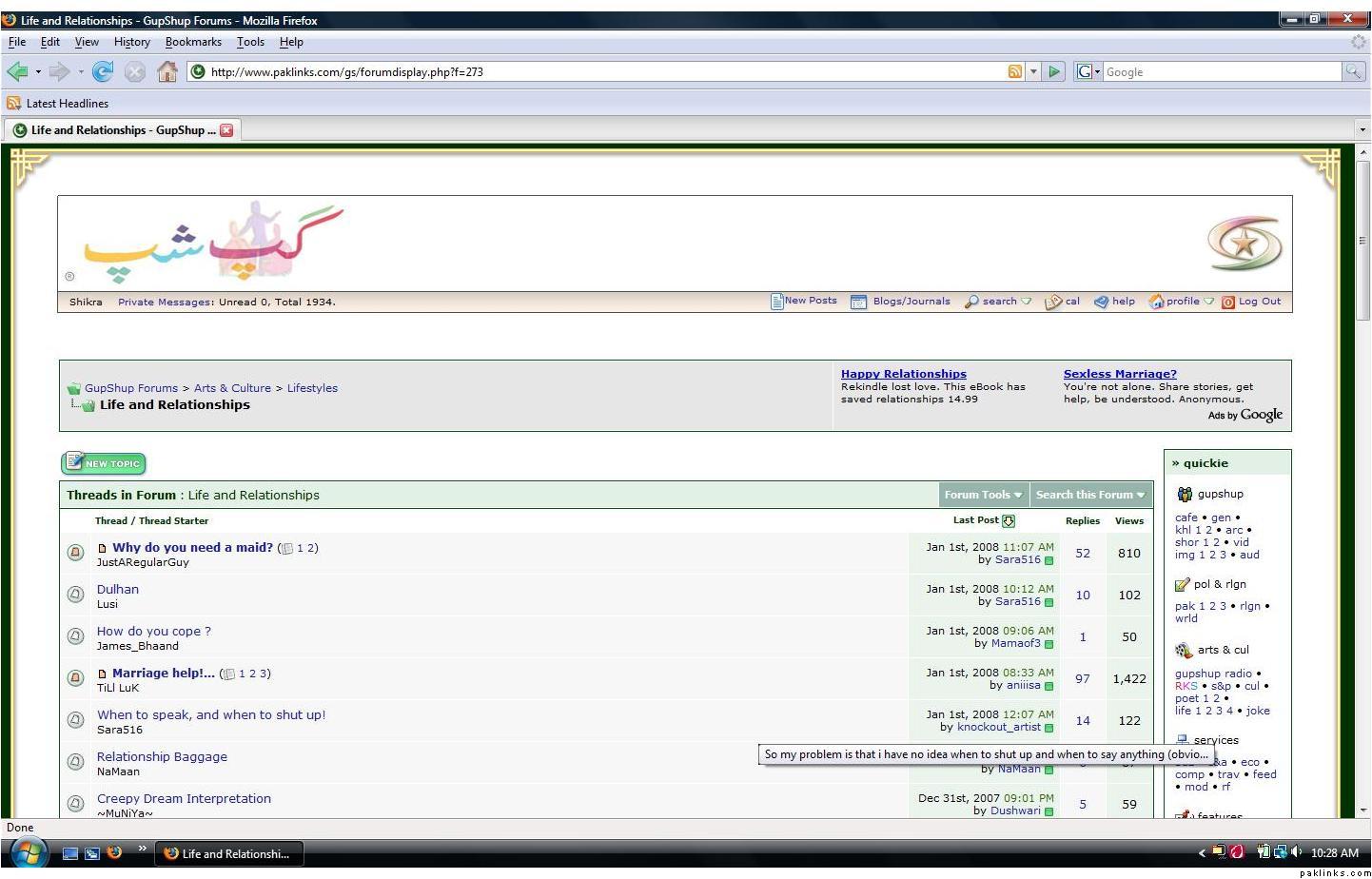Click the 'Happy Relationships' ad link
The height and width of the screenshot is (879, 1372).
[903, 374]
